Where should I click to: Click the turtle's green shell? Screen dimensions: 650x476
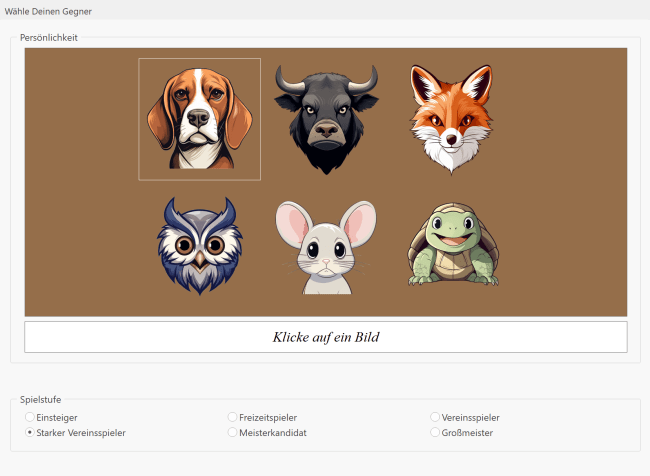coord(479,250)
